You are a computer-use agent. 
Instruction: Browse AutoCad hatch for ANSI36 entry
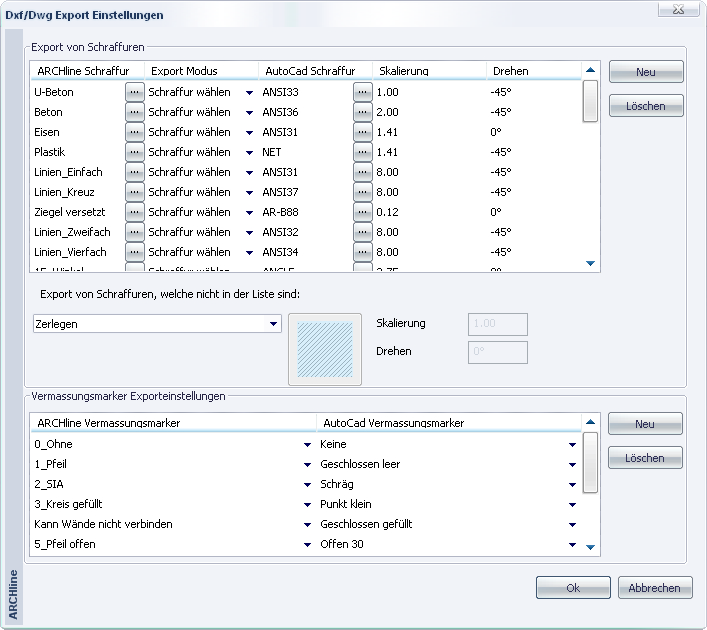pyautogui.click(x=363, y=112)
